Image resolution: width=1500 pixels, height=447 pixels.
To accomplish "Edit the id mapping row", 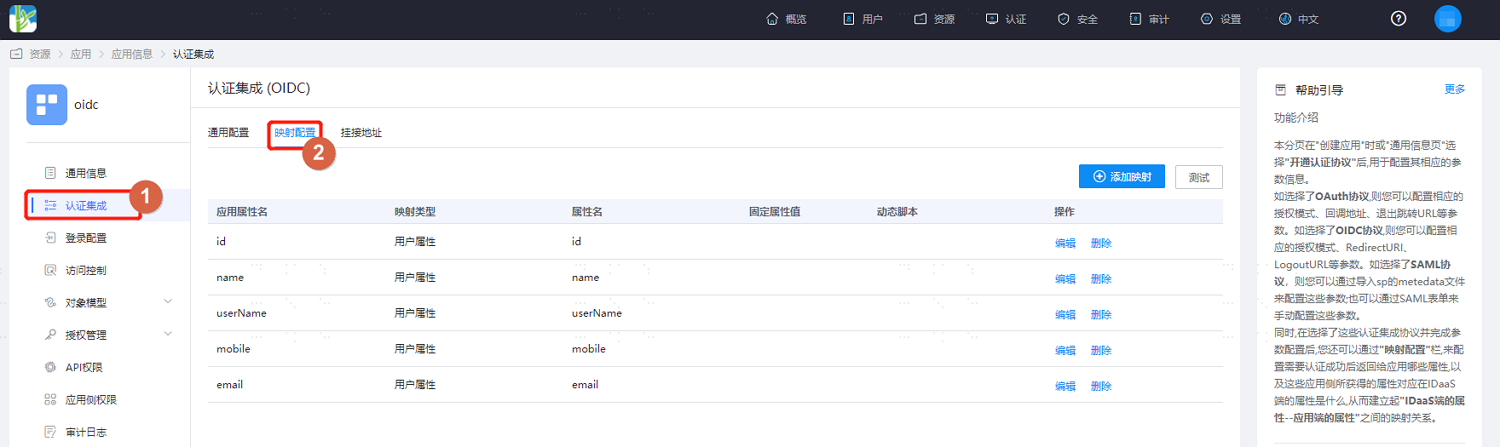I will [1065, 242].
